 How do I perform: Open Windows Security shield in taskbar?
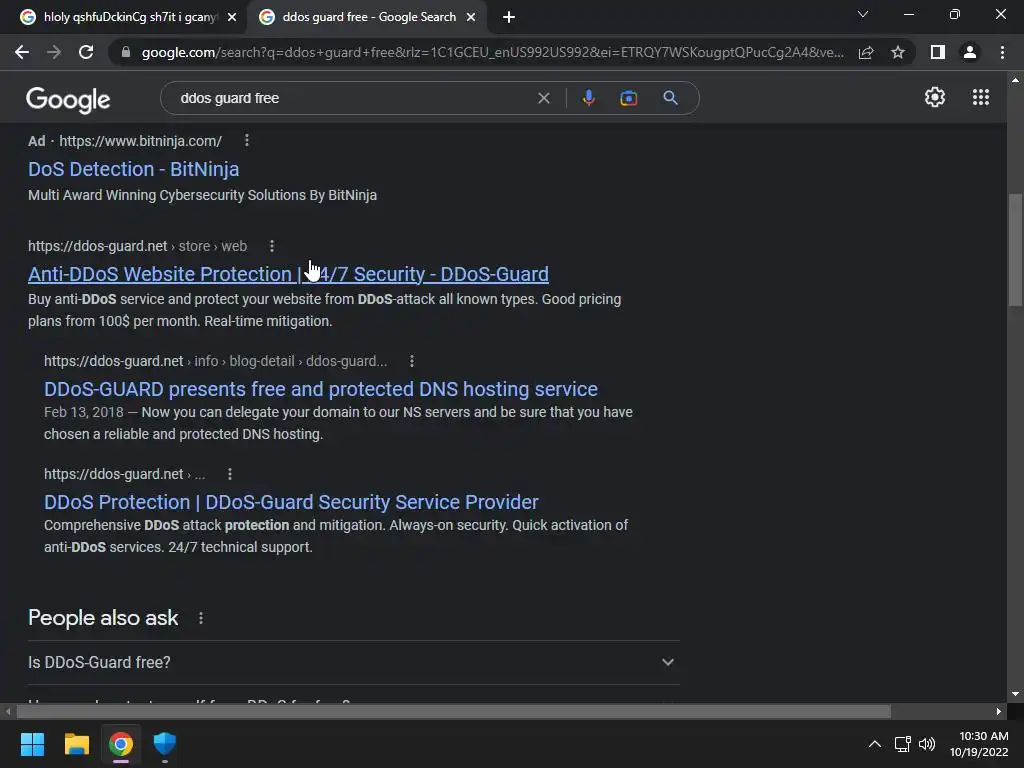165,744
